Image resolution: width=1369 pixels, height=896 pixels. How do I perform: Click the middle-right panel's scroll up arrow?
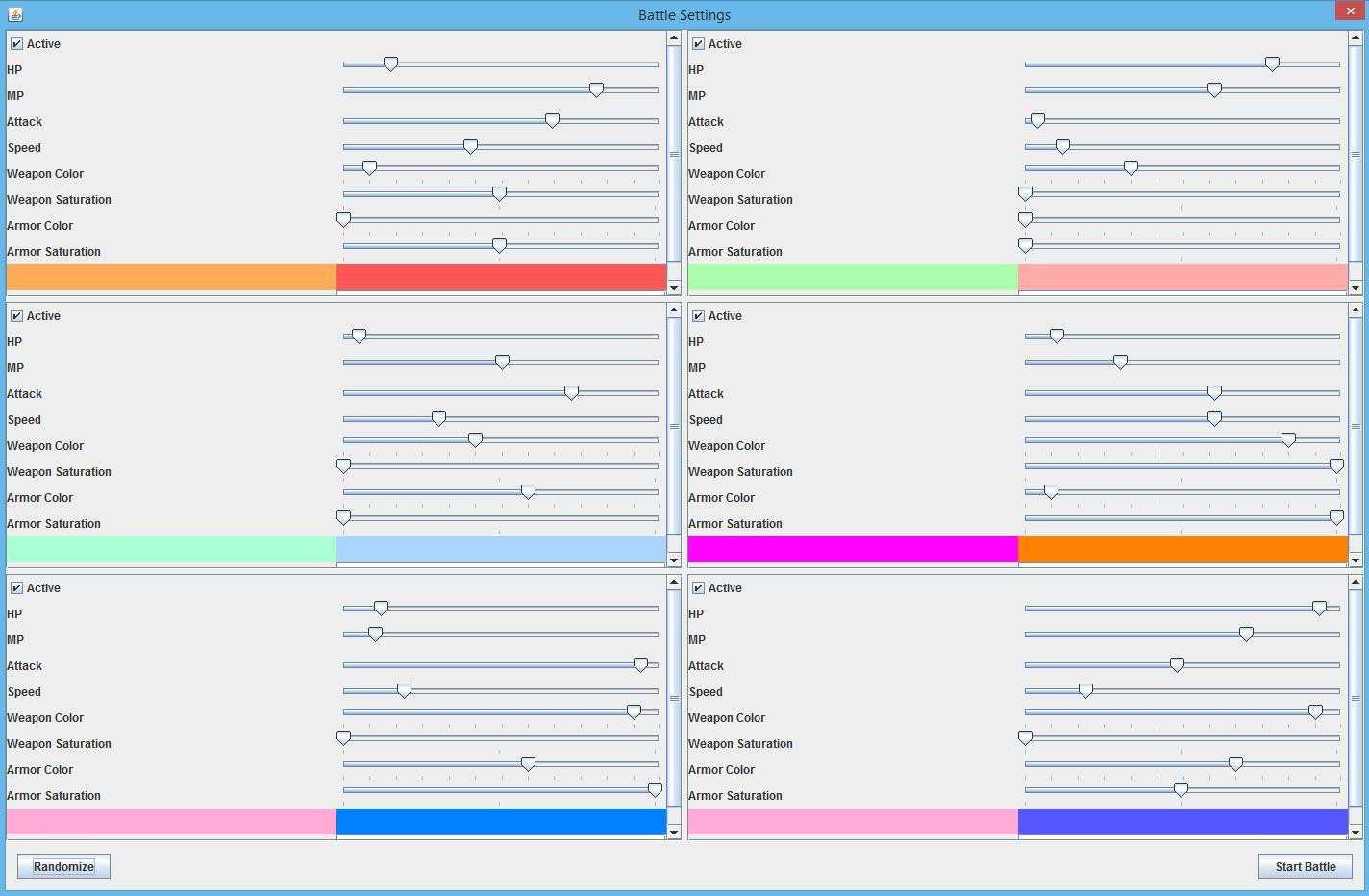tap(1356, 311)
